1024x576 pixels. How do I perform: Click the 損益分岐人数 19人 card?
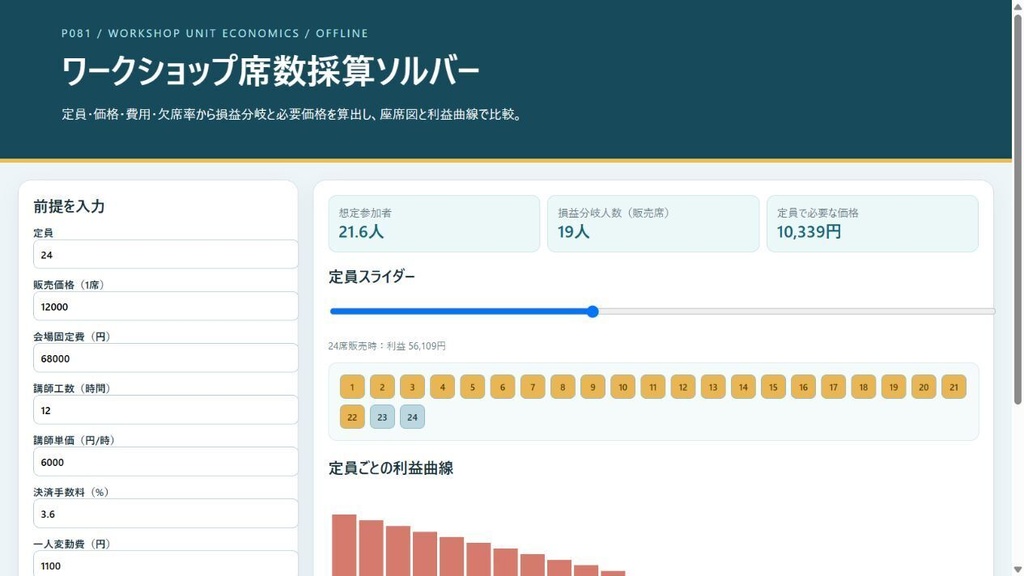tap(653, 223)
